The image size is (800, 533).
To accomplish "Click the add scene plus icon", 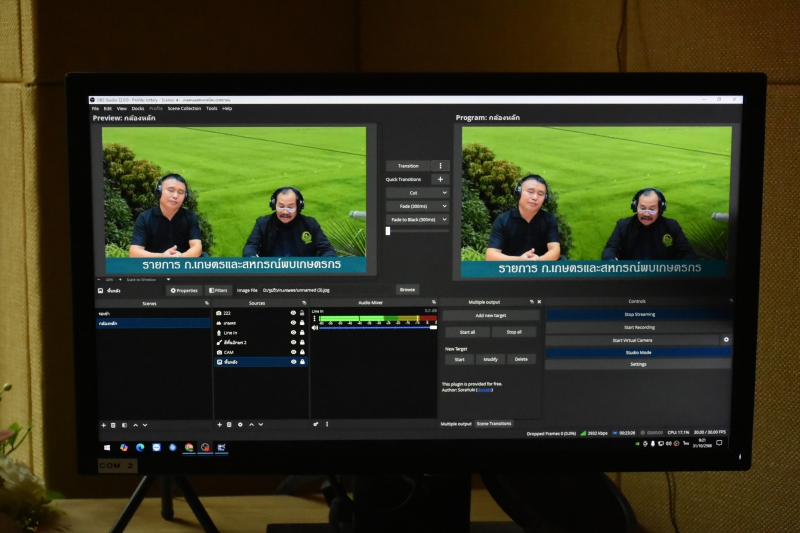I will point(103,425).
